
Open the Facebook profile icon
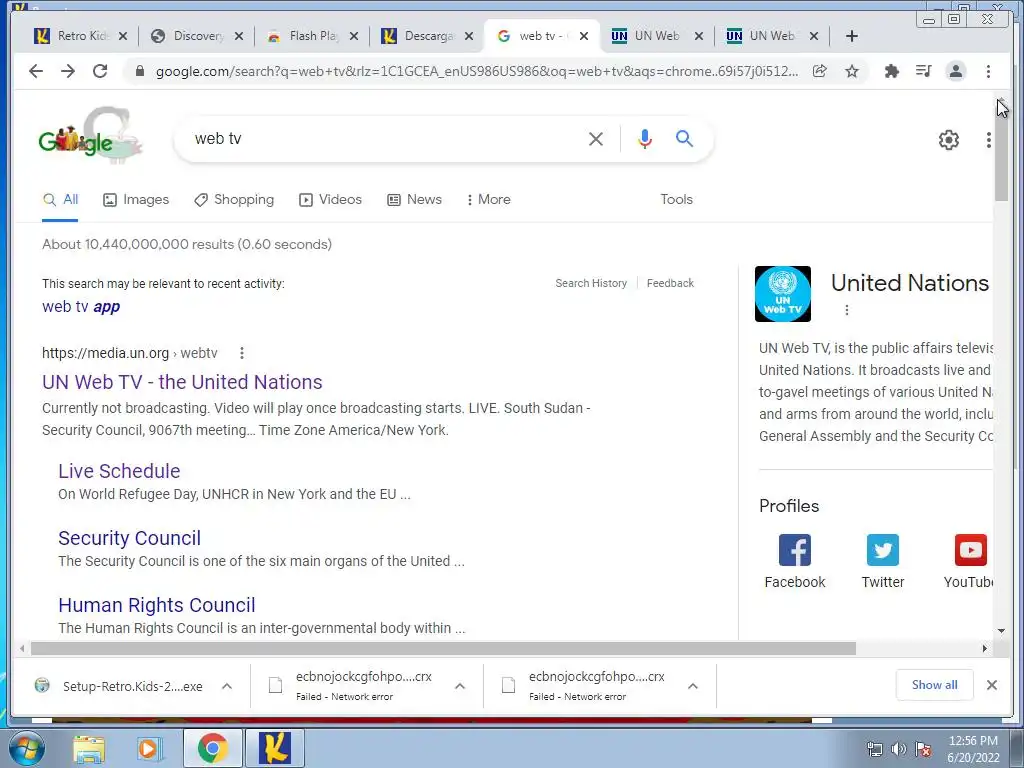tap(795, 550)
